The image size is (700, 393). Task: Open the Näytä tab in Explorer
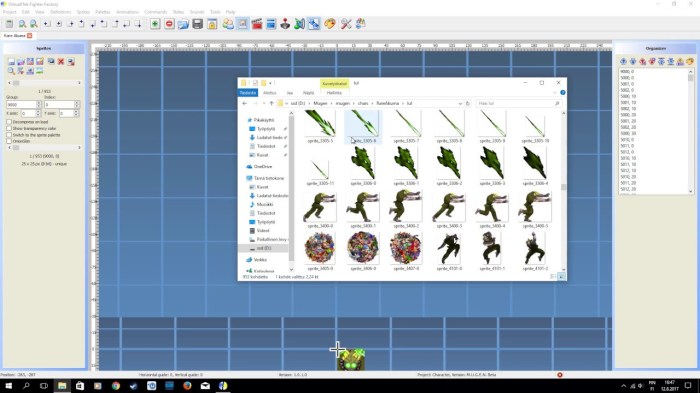tap(308, 93)
